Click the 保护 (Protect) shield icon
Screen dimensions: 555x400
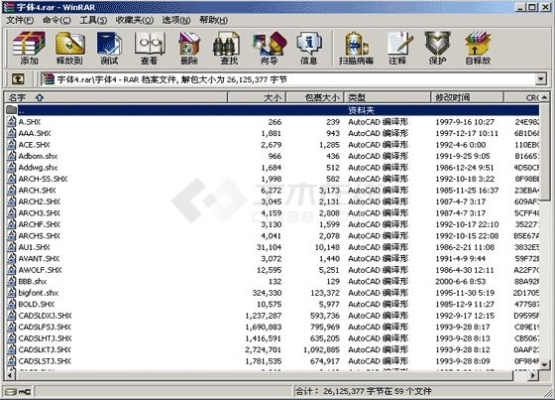click(437, 44)
